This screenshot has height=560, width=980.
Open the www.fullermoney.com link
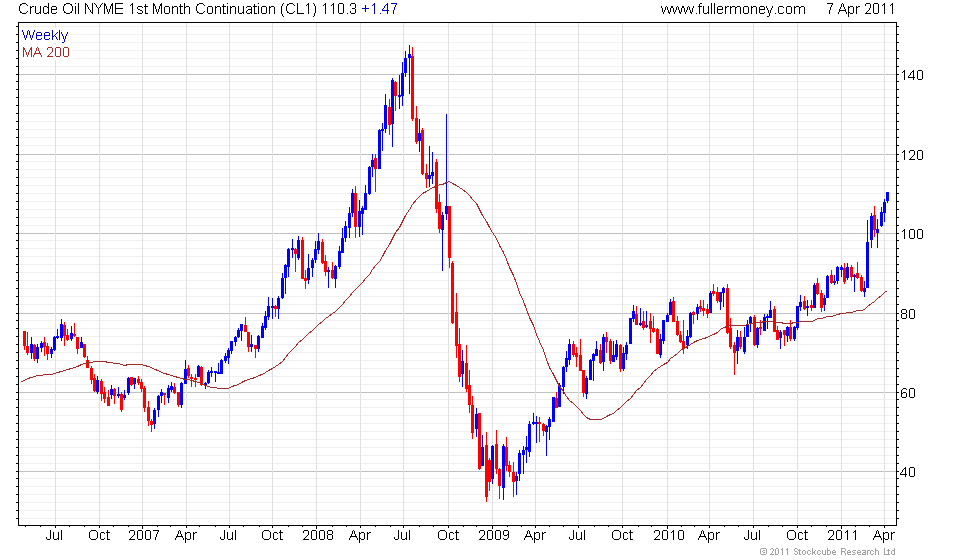coord(732,9)
